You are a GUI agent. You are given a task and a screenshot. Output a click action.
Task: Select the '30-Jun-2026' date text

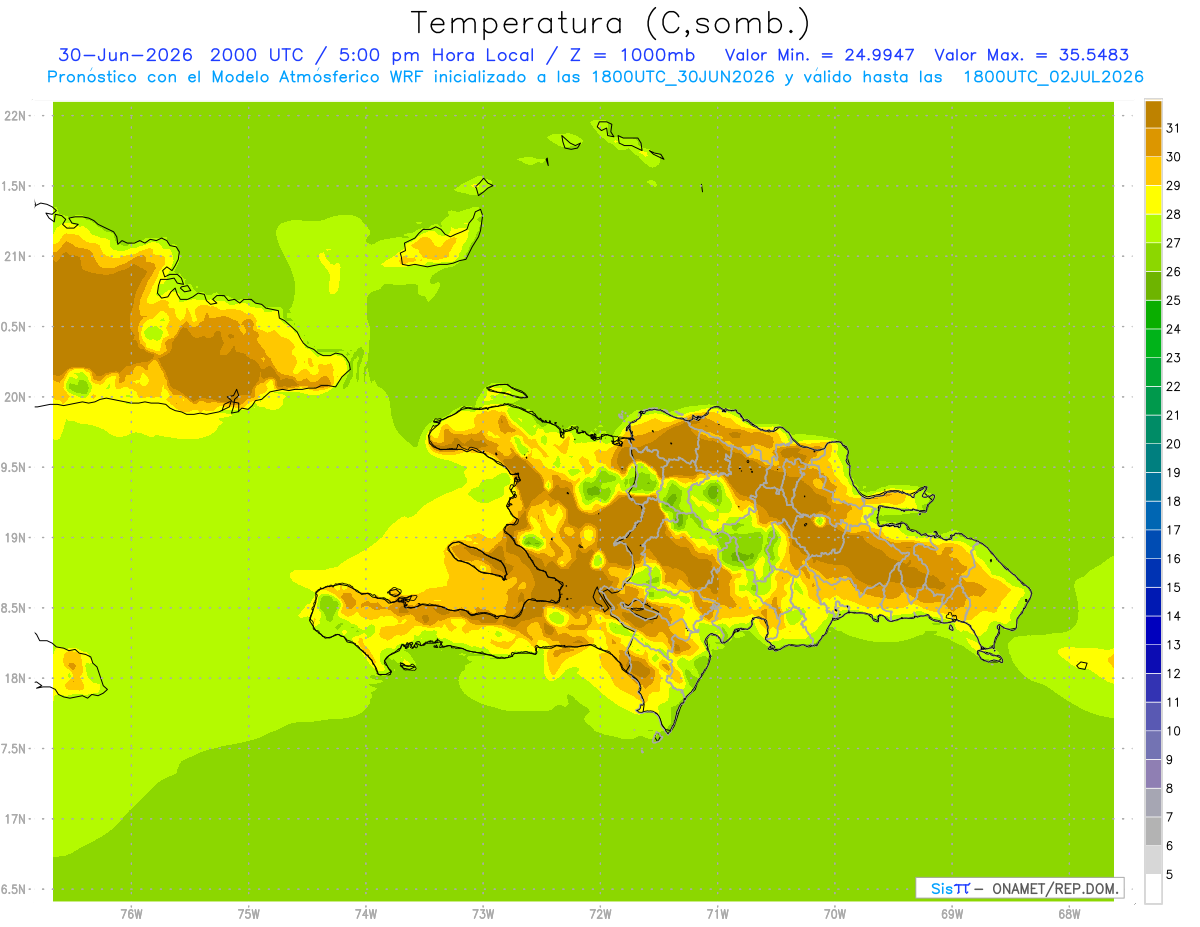[x=127, y=55]
